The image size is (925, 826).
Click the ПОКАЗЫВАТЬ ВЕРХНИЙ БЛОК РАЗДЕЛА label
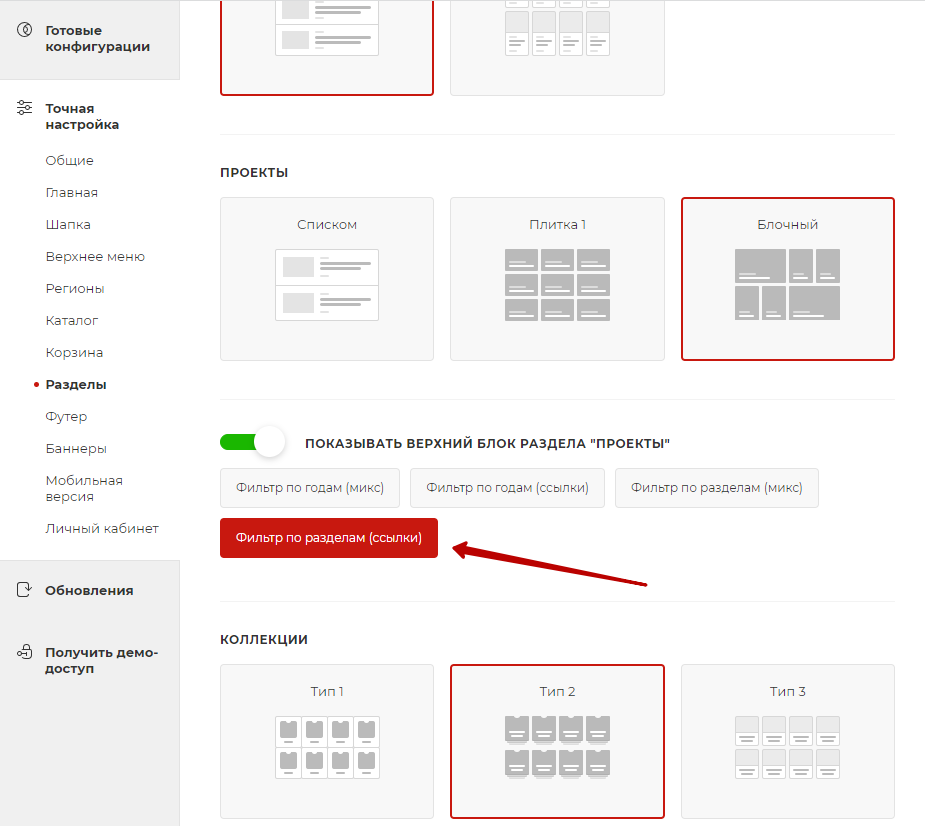(x=487, y=443)
